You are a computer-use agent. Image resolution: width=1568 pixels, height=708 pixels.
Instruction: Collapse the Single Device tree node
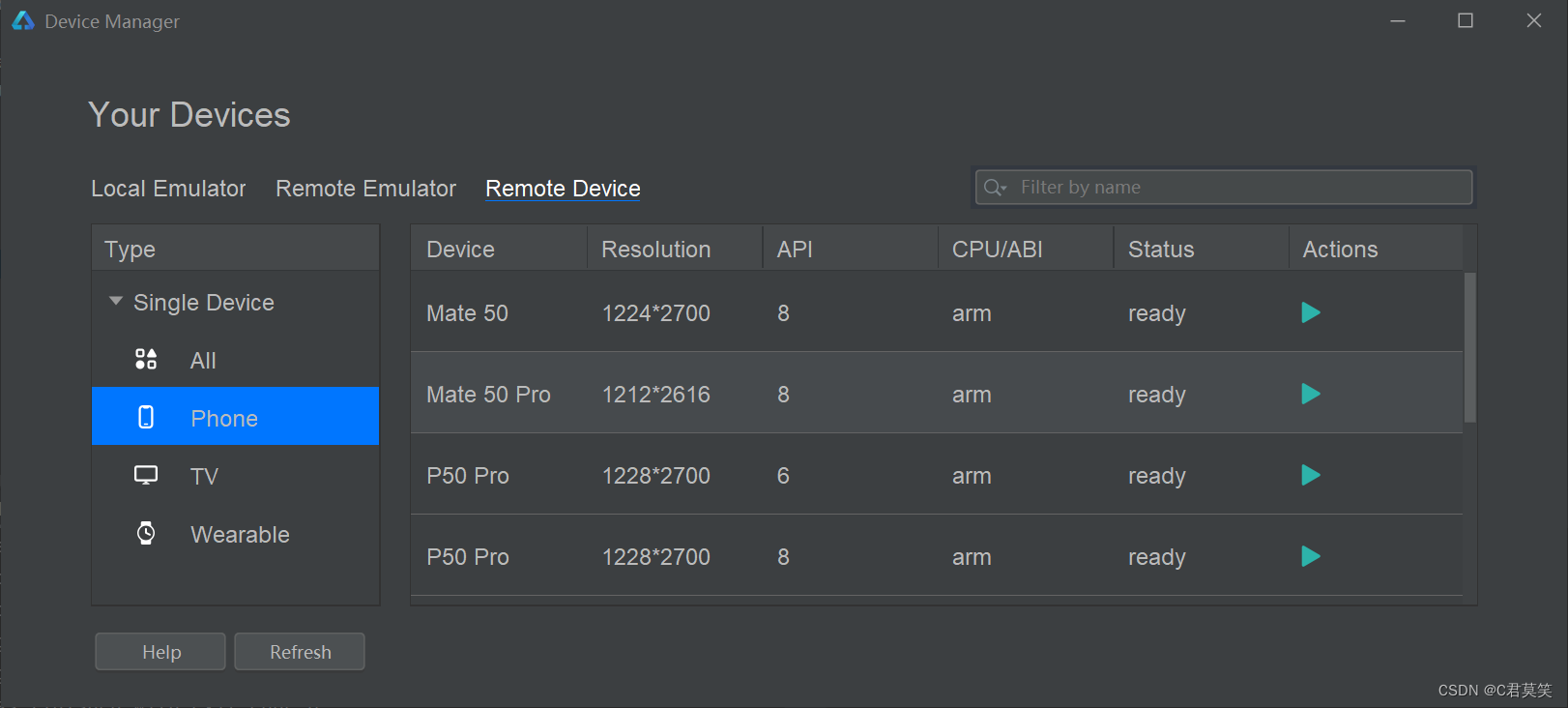116,301
